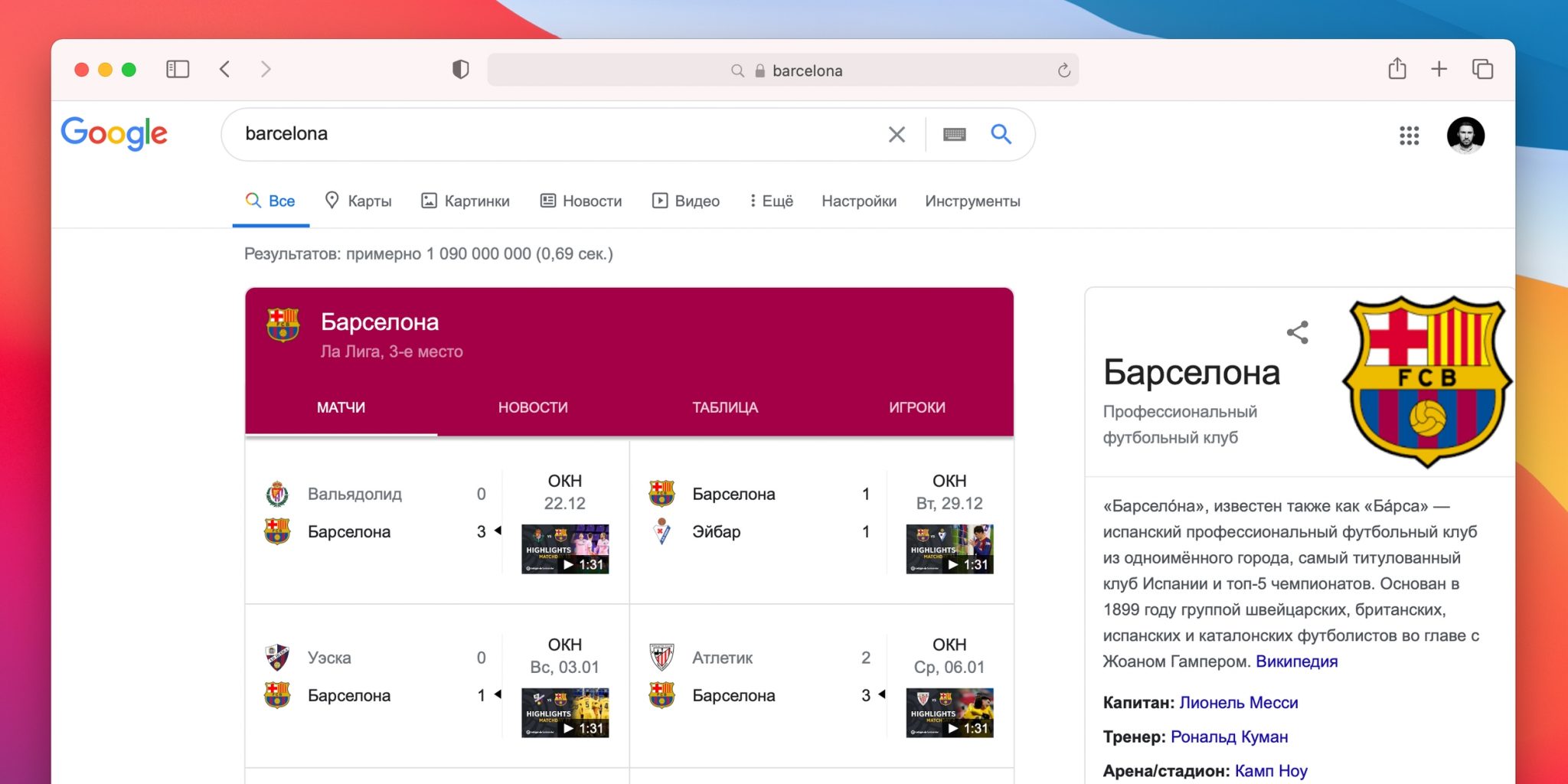
Task: Open the Лионель Месси link
Action: 1238,703
